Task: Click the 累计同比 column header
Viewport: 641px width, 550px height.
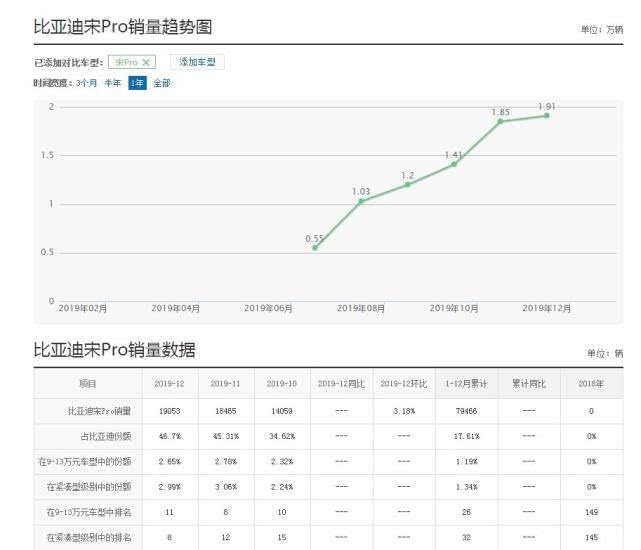Action: tap(529, 384)
